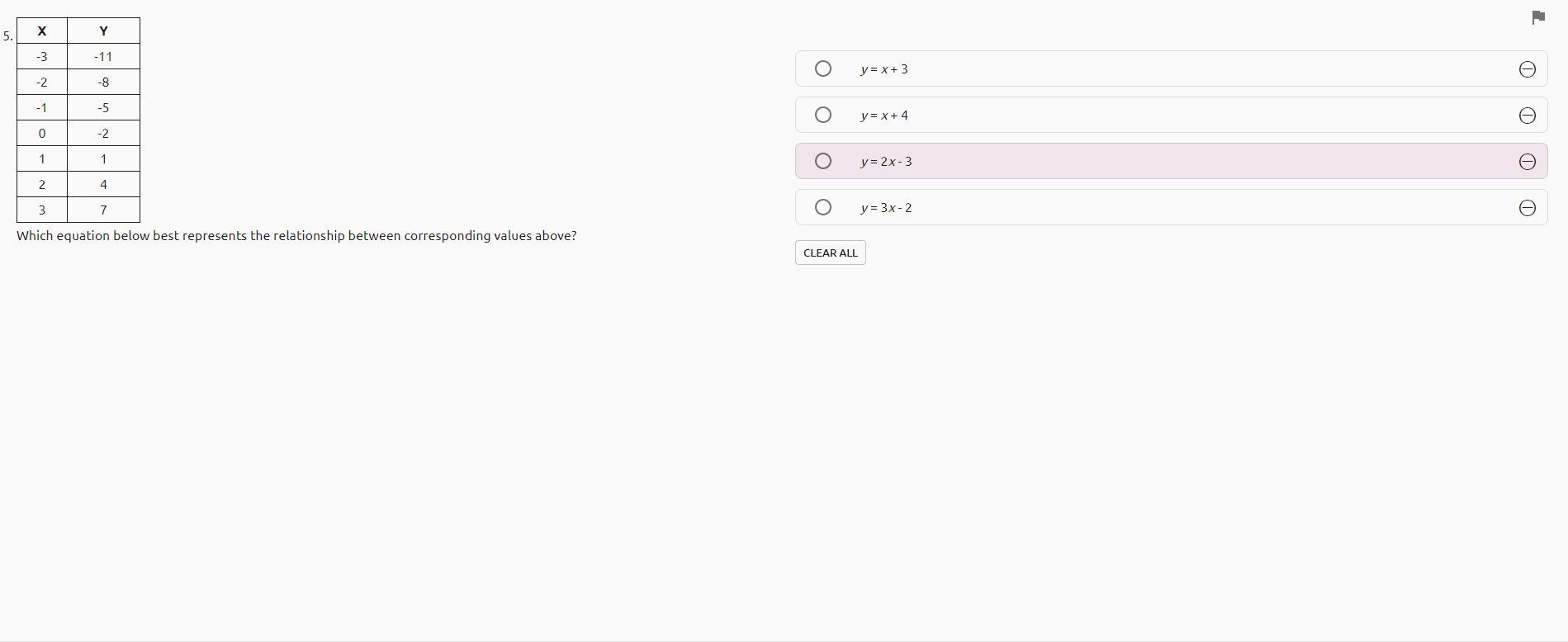
Task: Select radio button for y = x + 3
Action: coord(822,68)
